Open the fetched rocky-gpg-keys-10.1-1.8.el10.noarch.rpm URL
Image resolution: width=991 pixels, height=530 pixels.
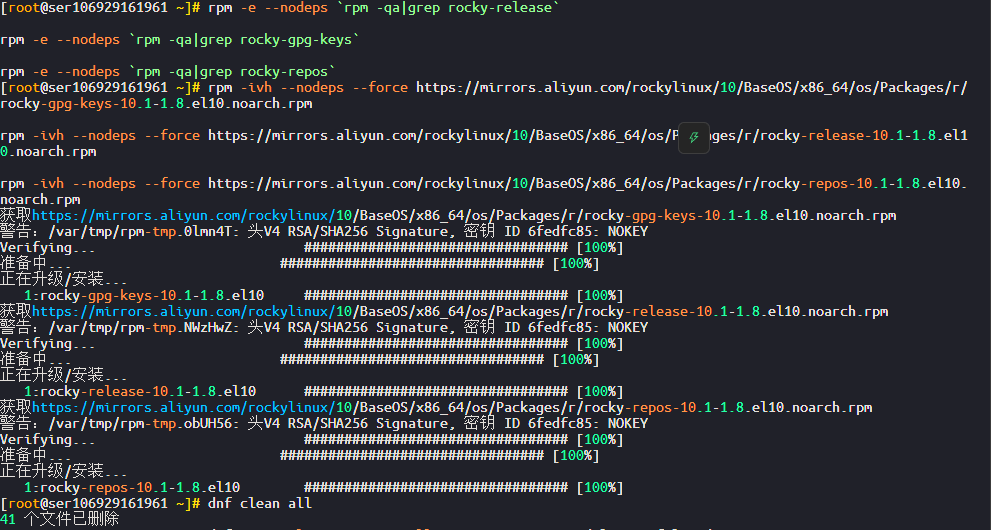(464, 215)
